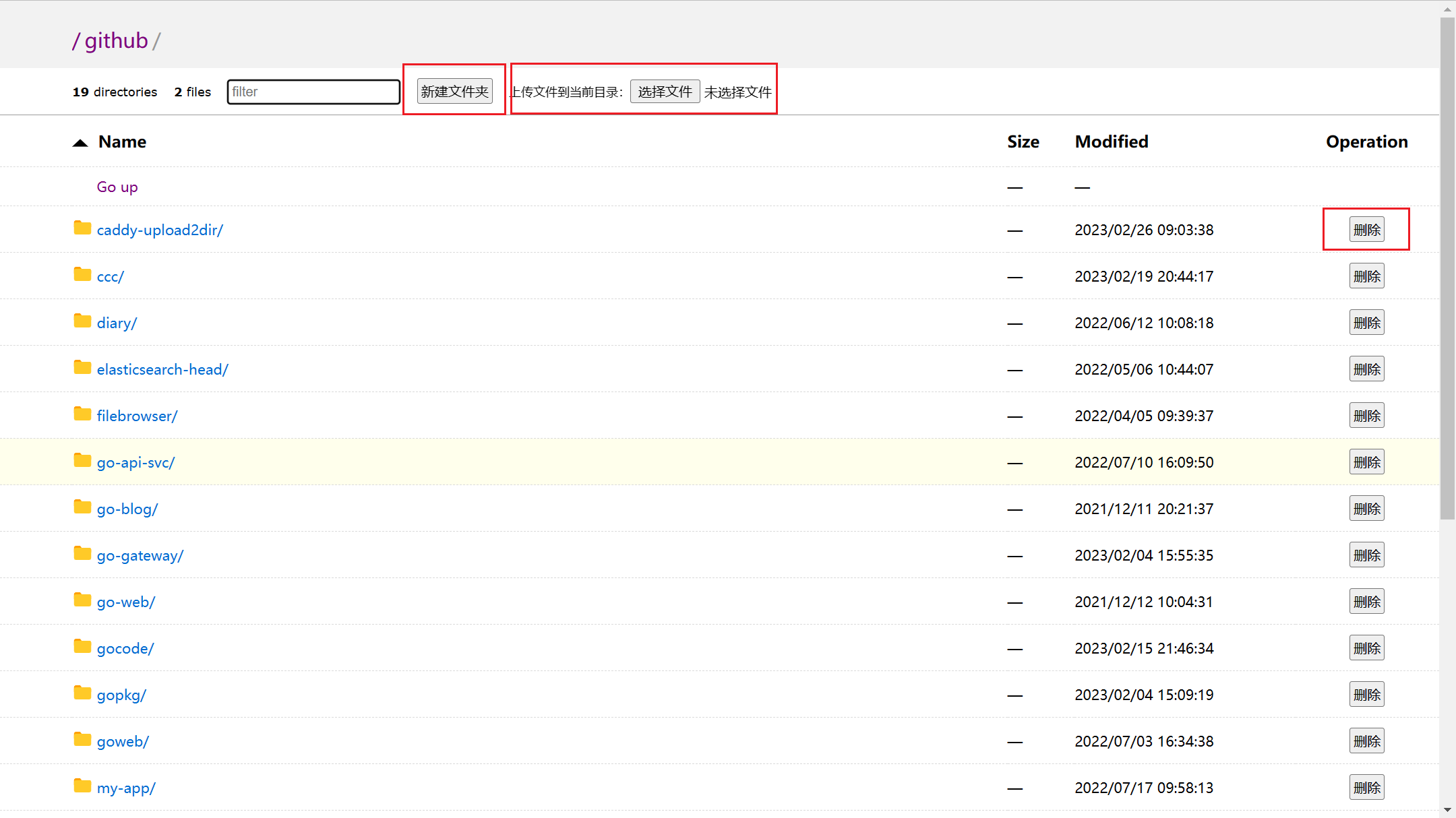Image resolution: width=1456 pixels, height=818 pixels.
Task: Collapse sorting by clicking the sort triangle
Action: tap(80, 142)
